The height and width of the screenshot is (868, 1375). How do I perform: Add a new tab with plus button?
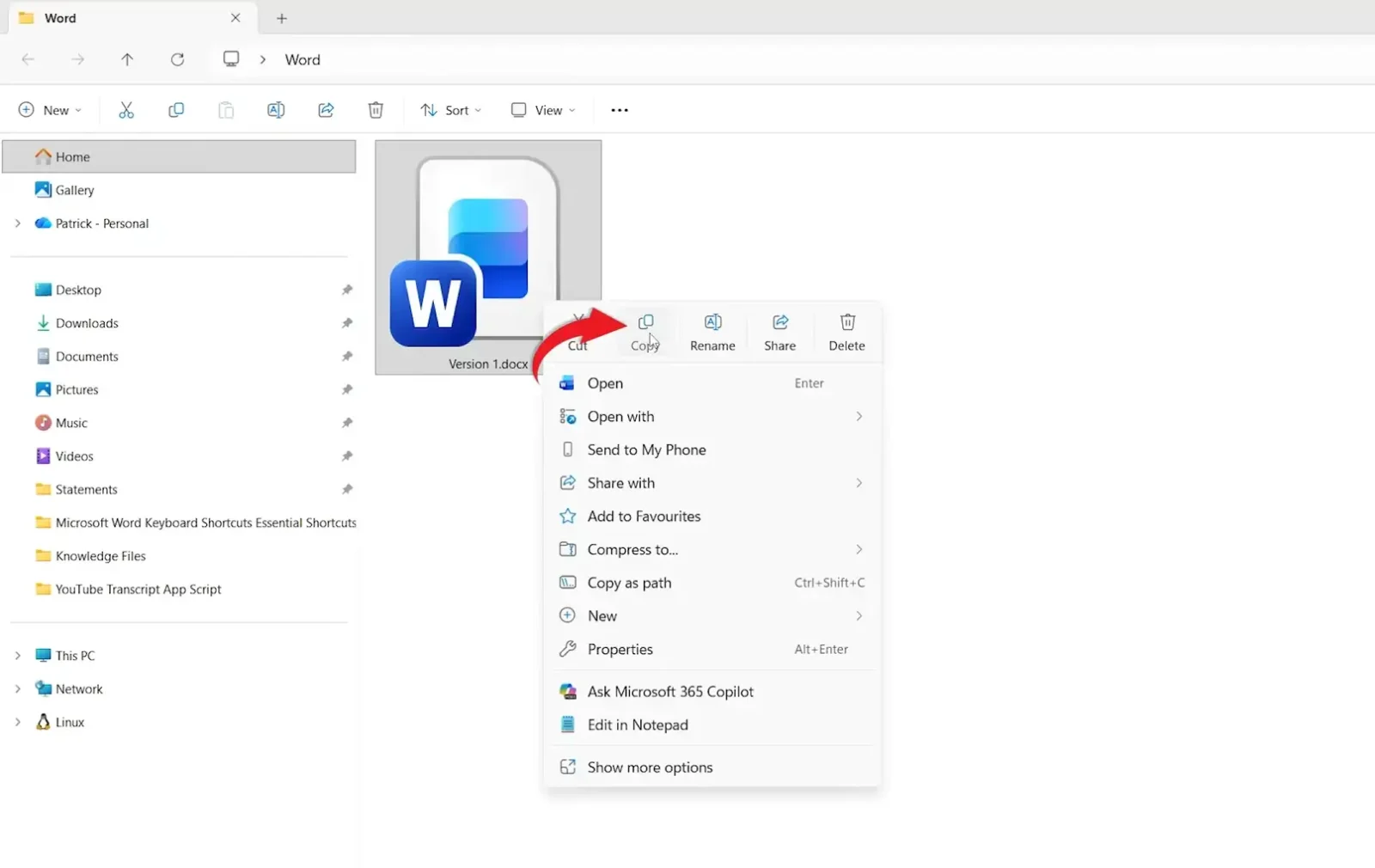(282, 18)
